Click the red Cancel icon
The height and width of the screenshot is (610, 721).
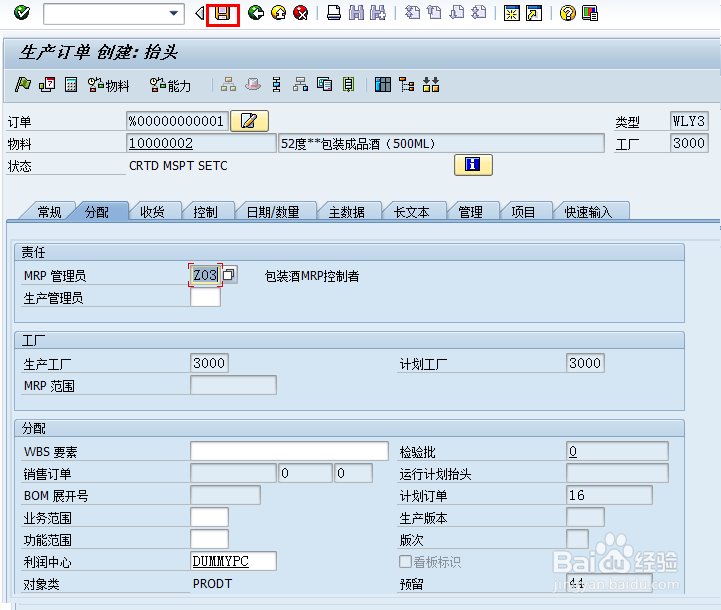(300, 13)
